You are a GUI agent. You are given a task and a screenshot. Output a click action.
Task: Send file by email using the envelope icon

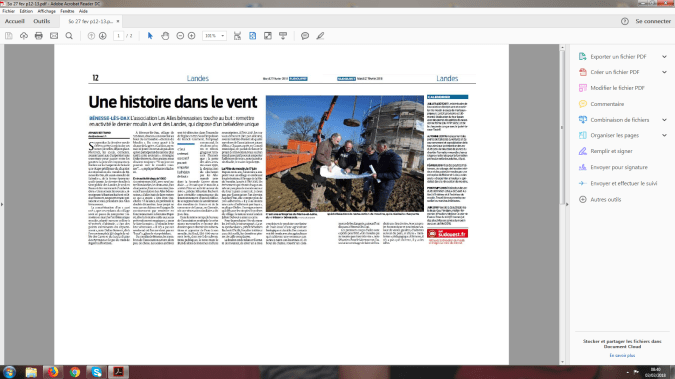pos(54,36)
